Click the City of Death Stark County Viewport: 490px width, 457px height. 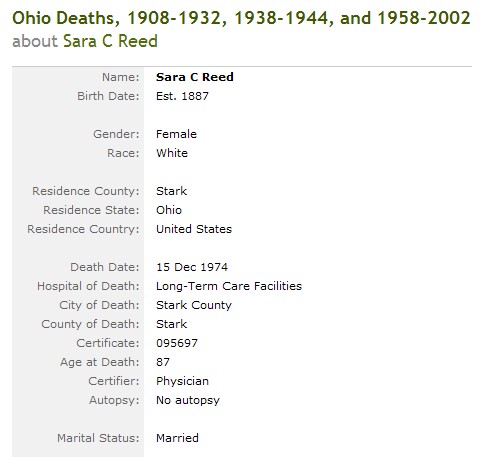point(194,305)
